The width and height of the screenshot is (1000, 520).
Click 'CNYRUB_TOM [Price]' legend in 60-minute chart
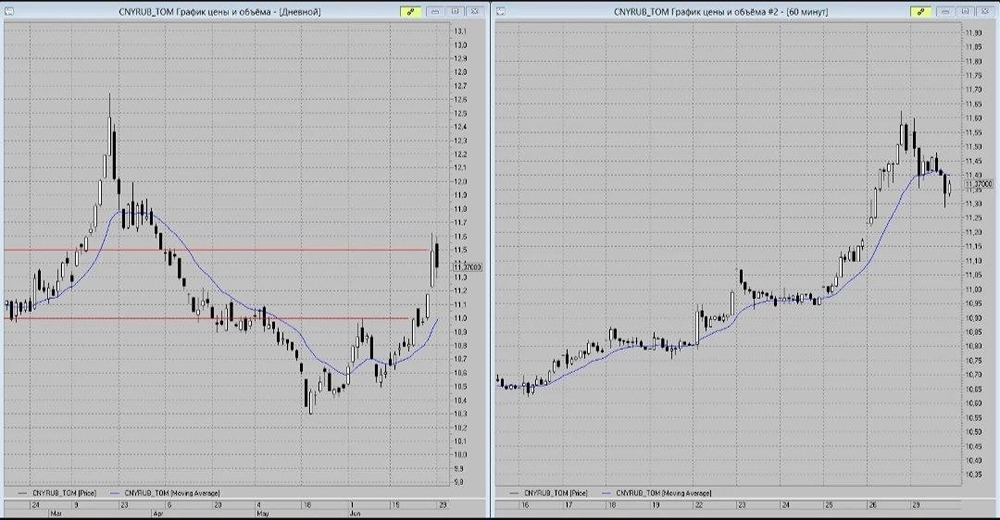(x=555, y=493)
